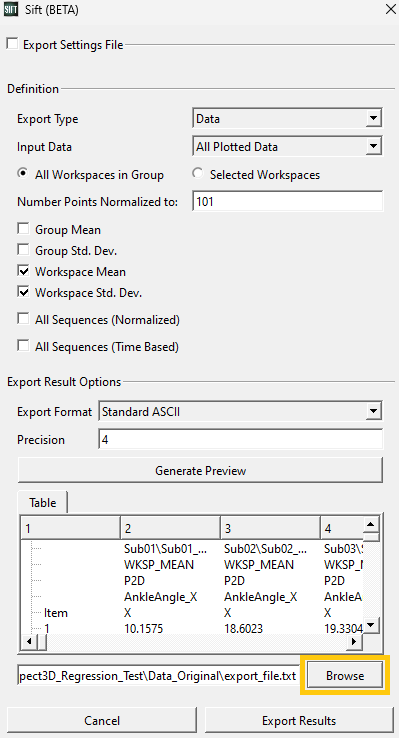The image size is (399, 738).
Task: Uncheck the Workspace Mean checkbox
Action: (23, 271)
